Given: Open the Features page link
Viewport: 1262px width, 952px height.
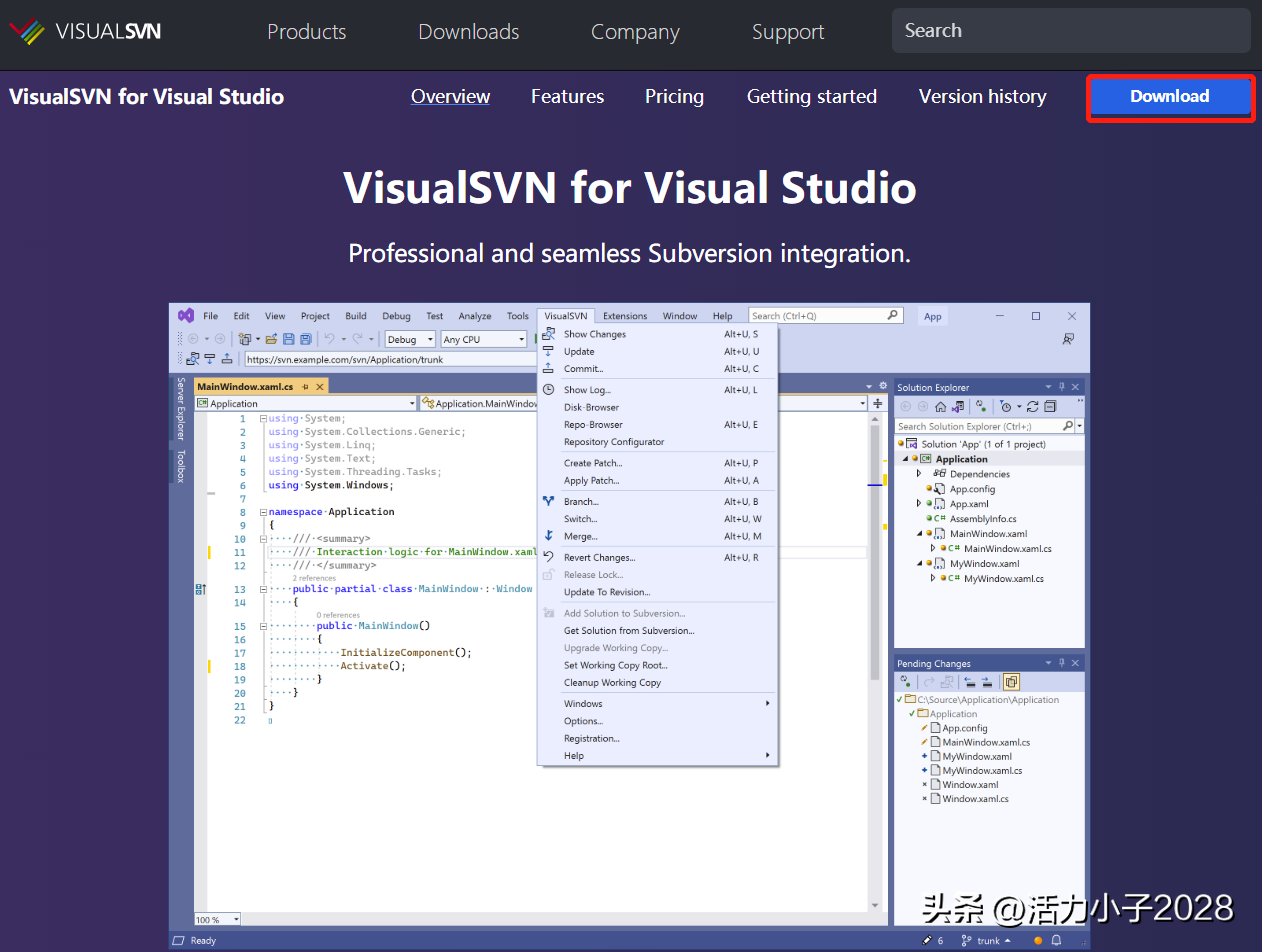Looking at the screenshot, I should pos(567,97).
